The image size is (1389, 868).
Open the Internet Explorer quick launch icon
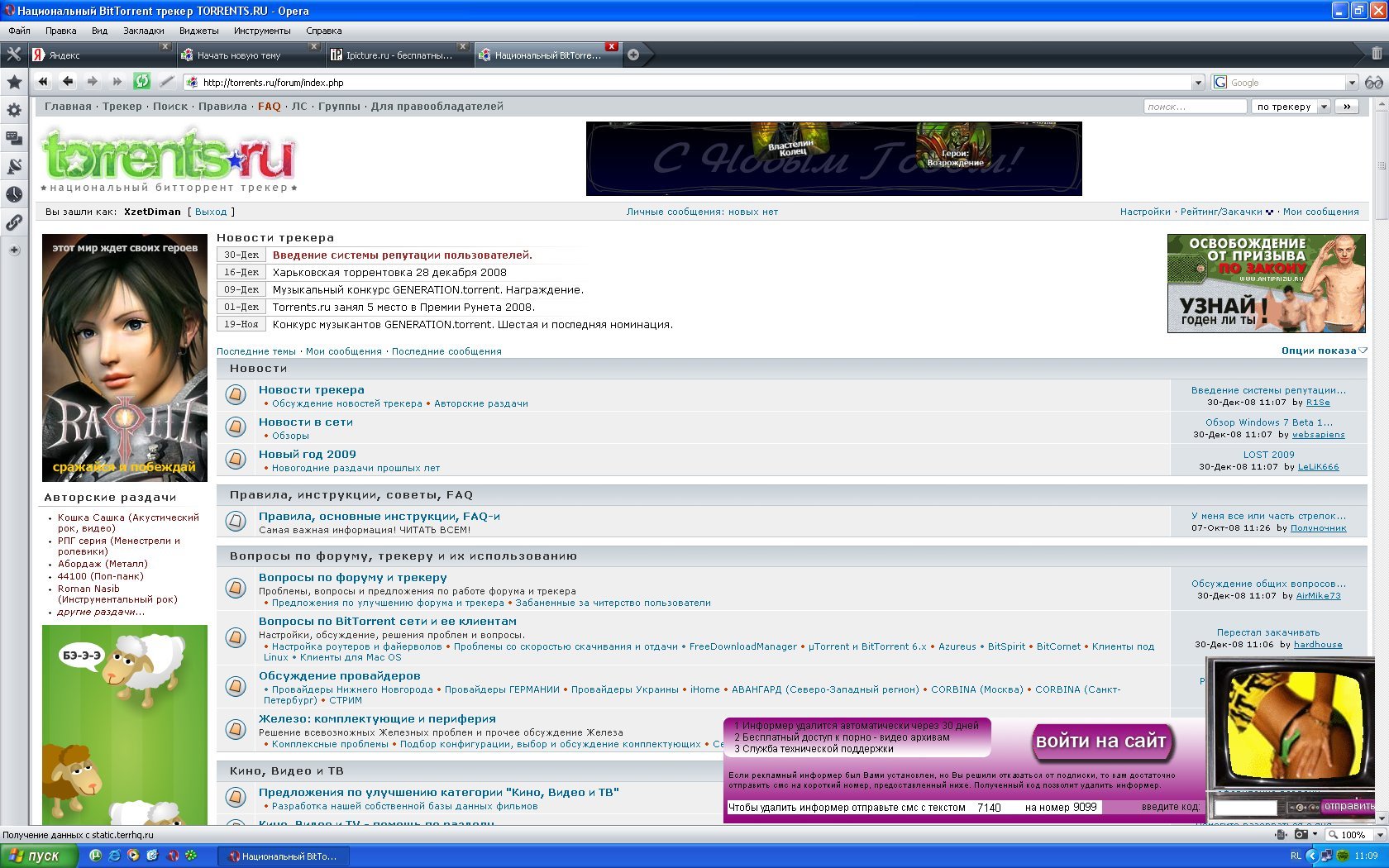click(114, 856)
